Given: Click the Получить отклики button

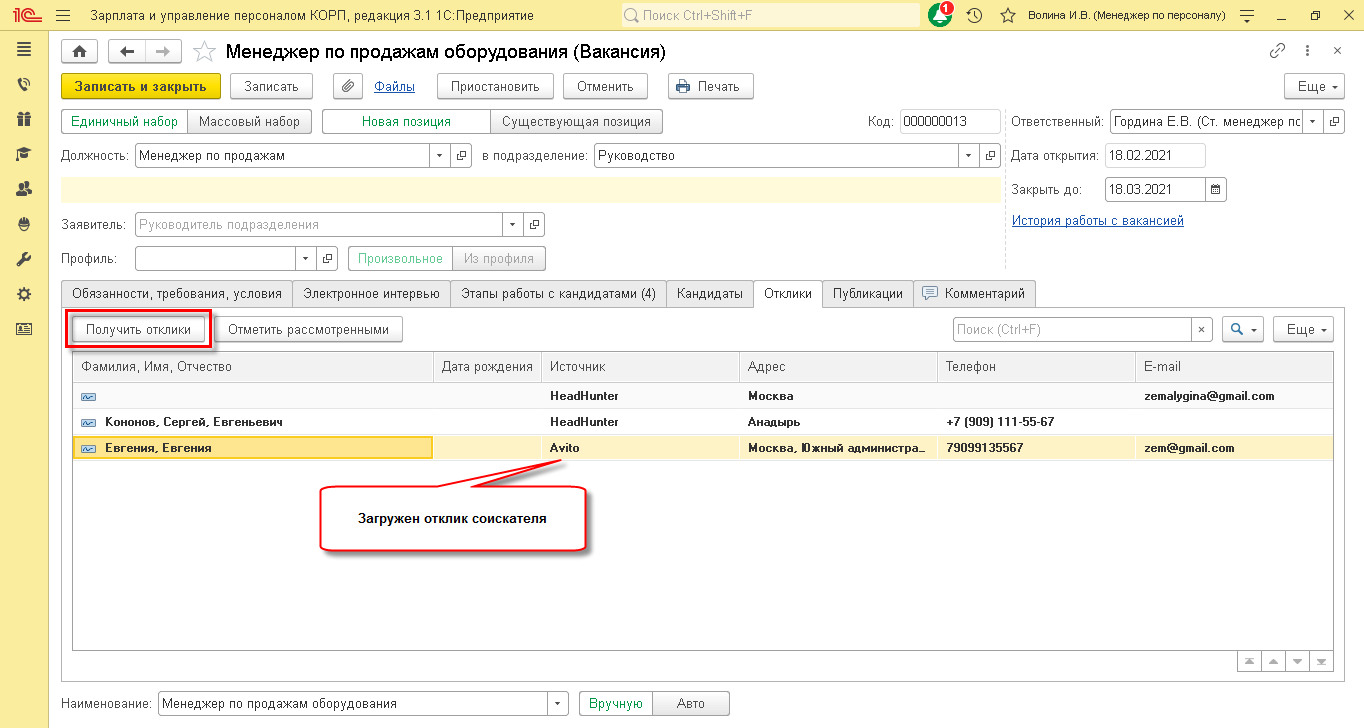Looking at the screenshot, I should (138, 329).
